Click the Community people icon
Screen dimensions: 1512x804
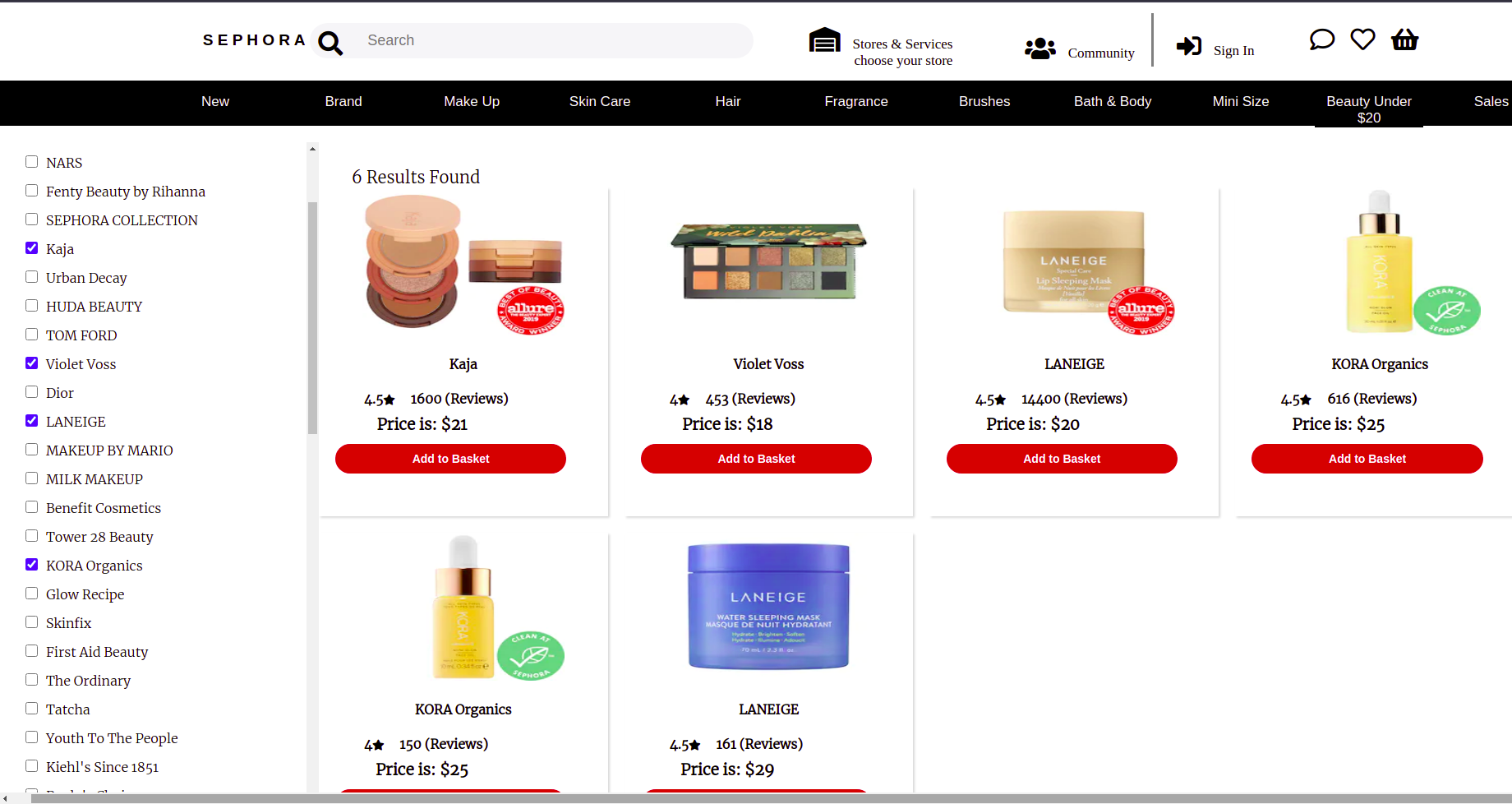click(x=1040, y=49)
